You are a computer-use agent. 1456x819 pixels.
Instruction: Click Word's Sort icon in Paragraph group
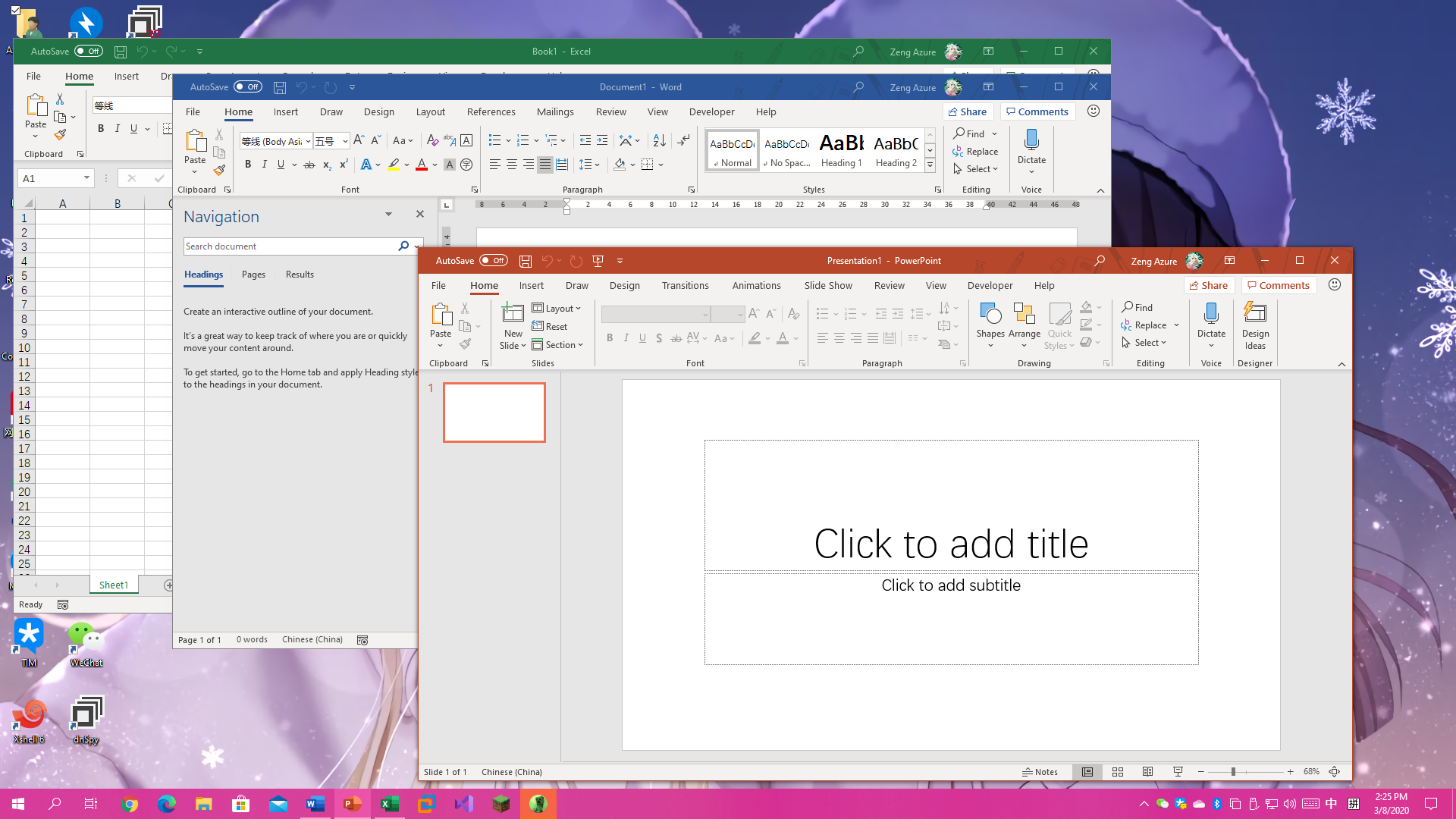click(x=659, y=140)
